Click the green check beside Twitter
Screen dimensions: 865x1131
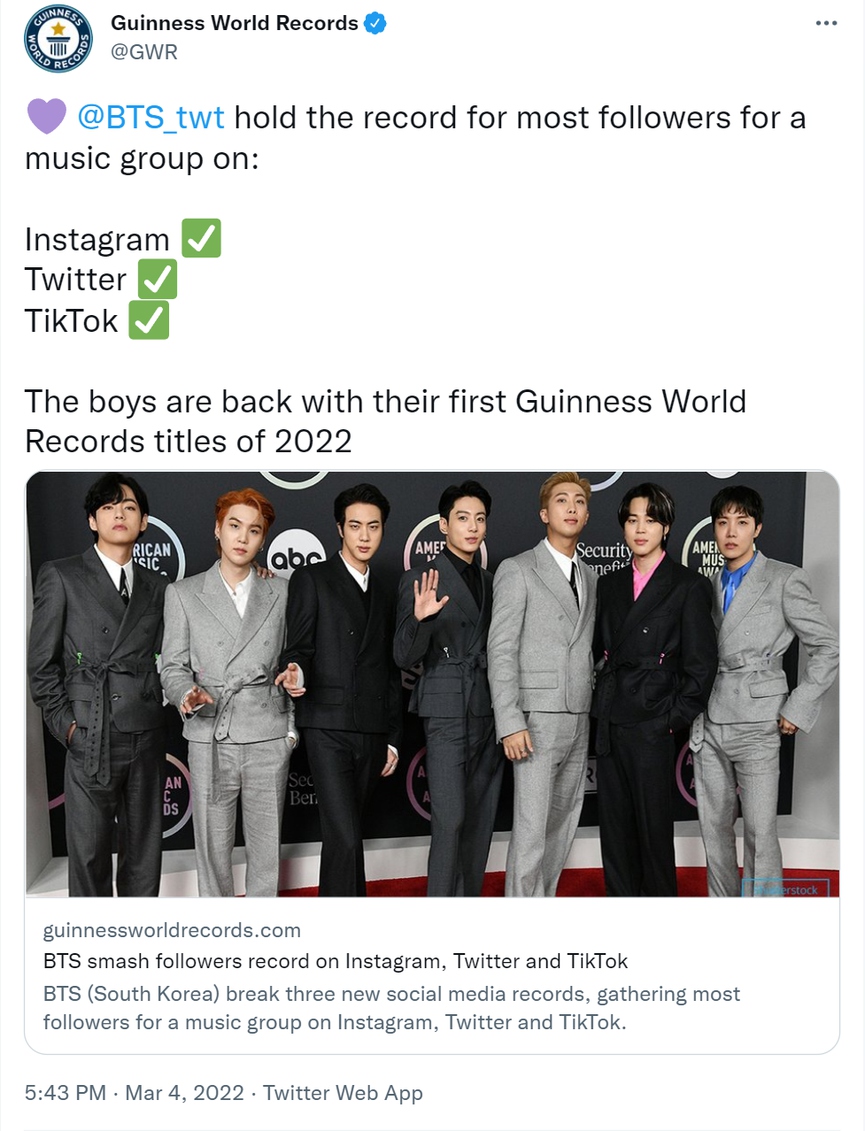pyautogui.click(x=157, y=280)
